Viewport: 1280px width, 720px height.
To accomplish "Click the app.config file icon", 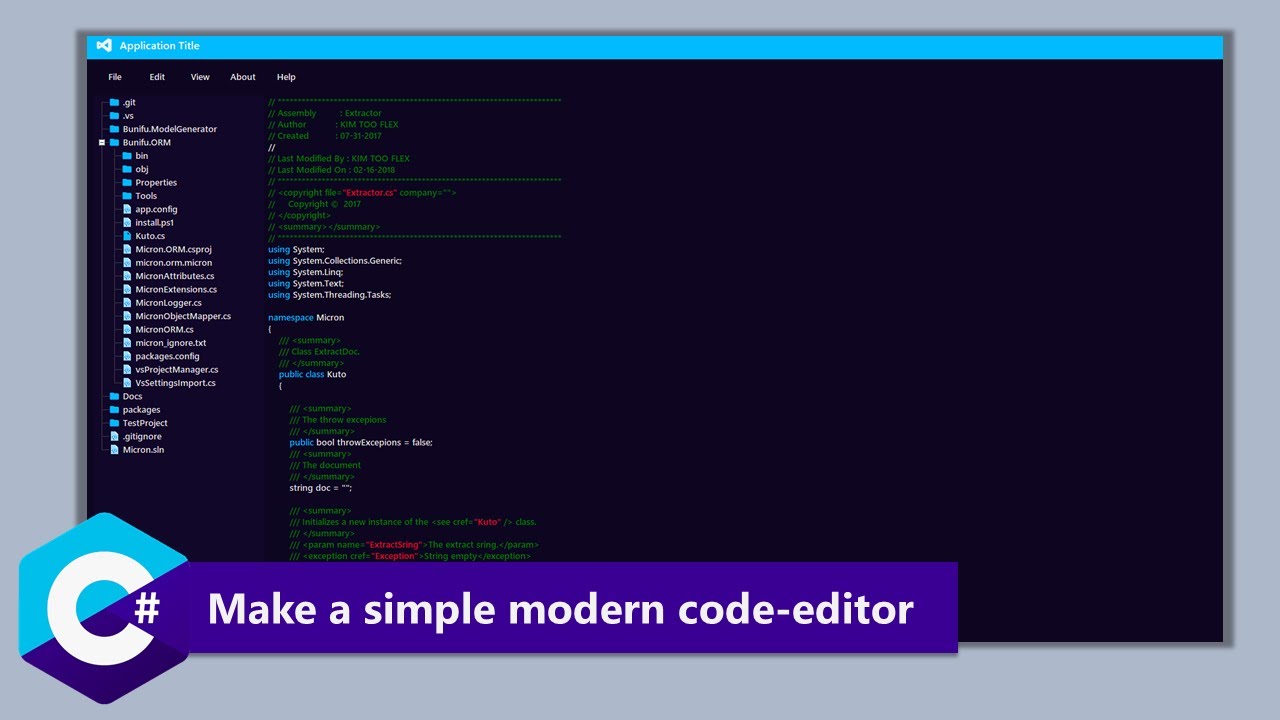I will point(127,209).
